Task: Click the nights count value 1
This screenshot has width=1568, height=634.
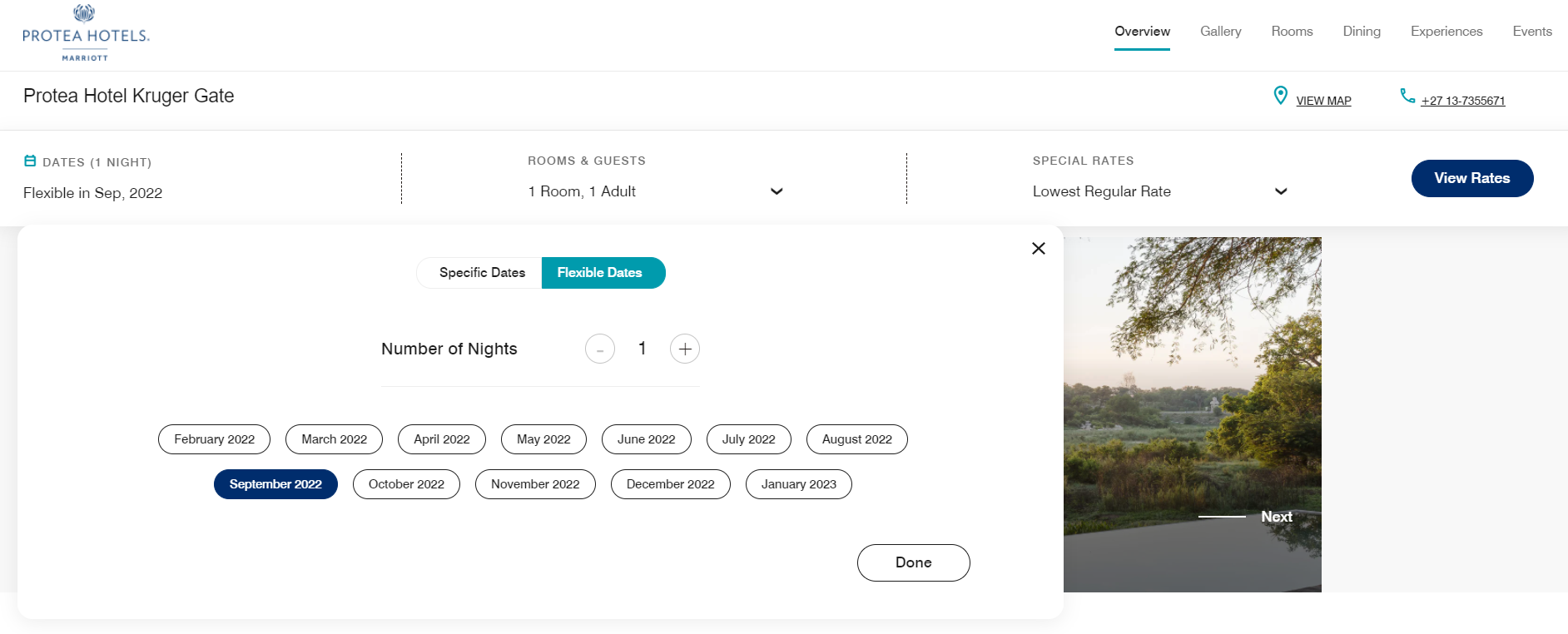Action: pos(643,349)
